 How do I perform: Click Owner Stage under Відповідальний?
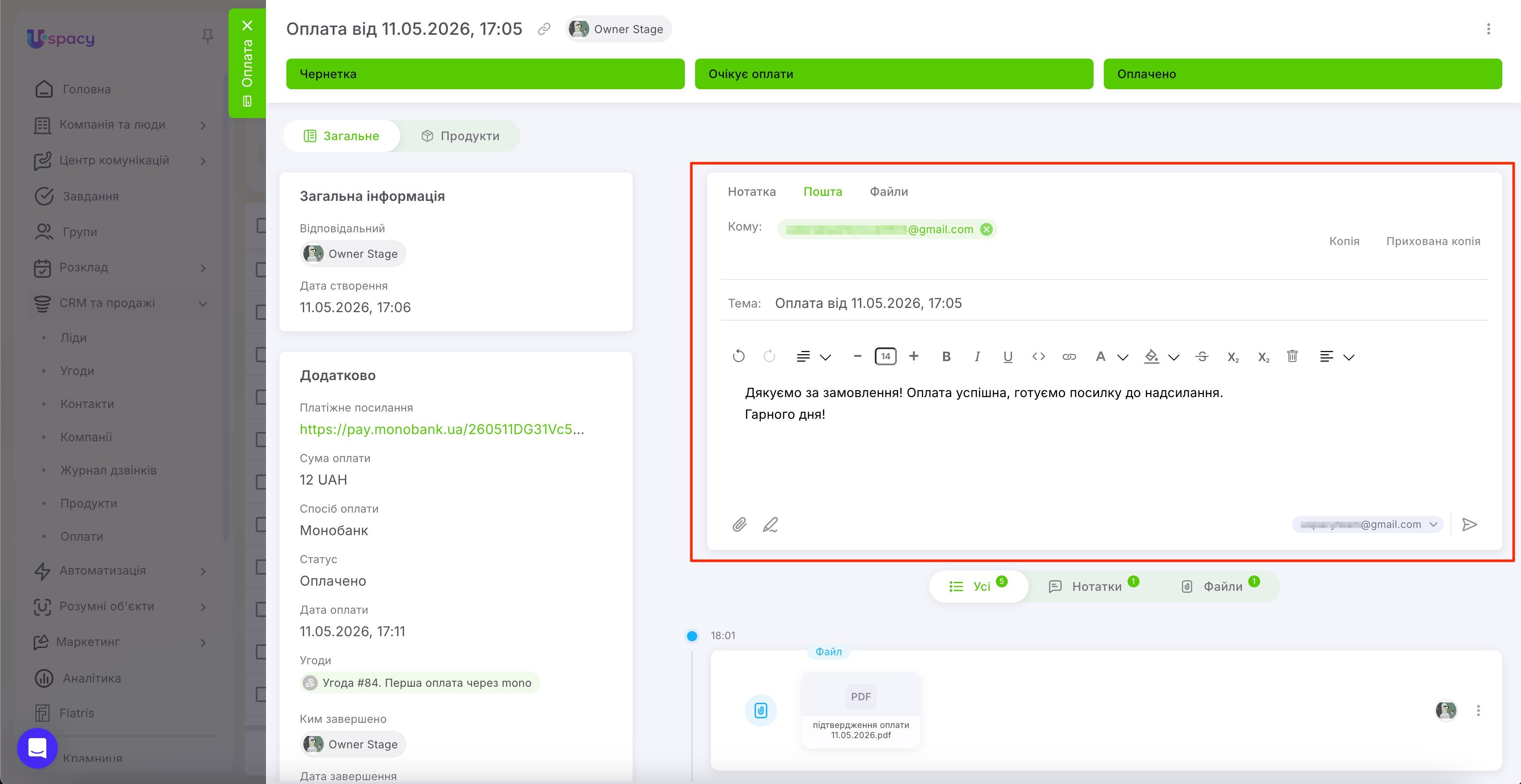click(x=353, y=254)
